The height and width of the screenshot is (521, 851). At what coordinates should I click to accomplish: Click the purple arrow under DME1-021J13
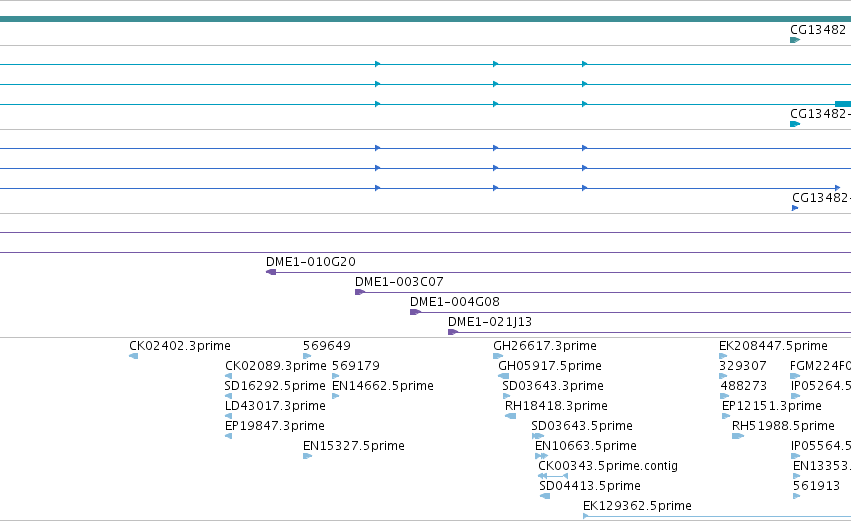[x=453, y=332]
